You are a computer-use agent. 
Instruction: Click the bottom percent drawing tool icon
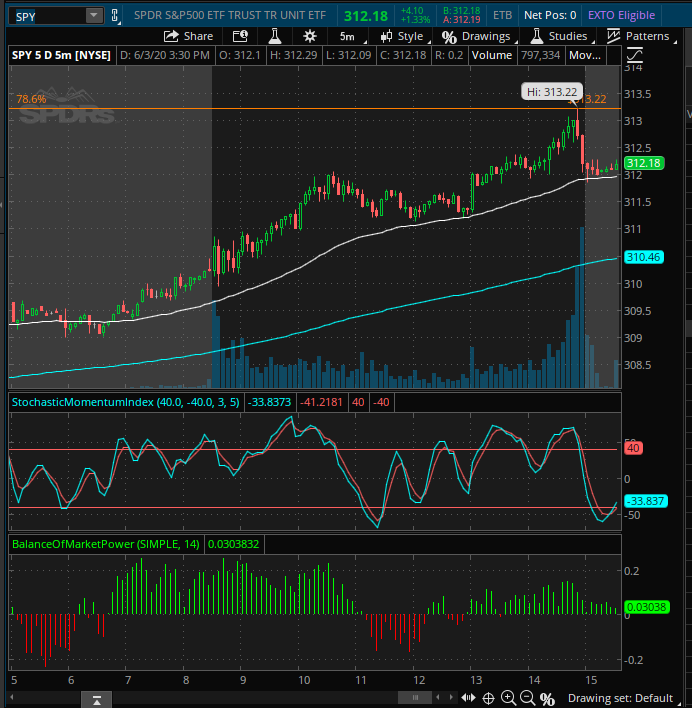click(x=547, y=699)
